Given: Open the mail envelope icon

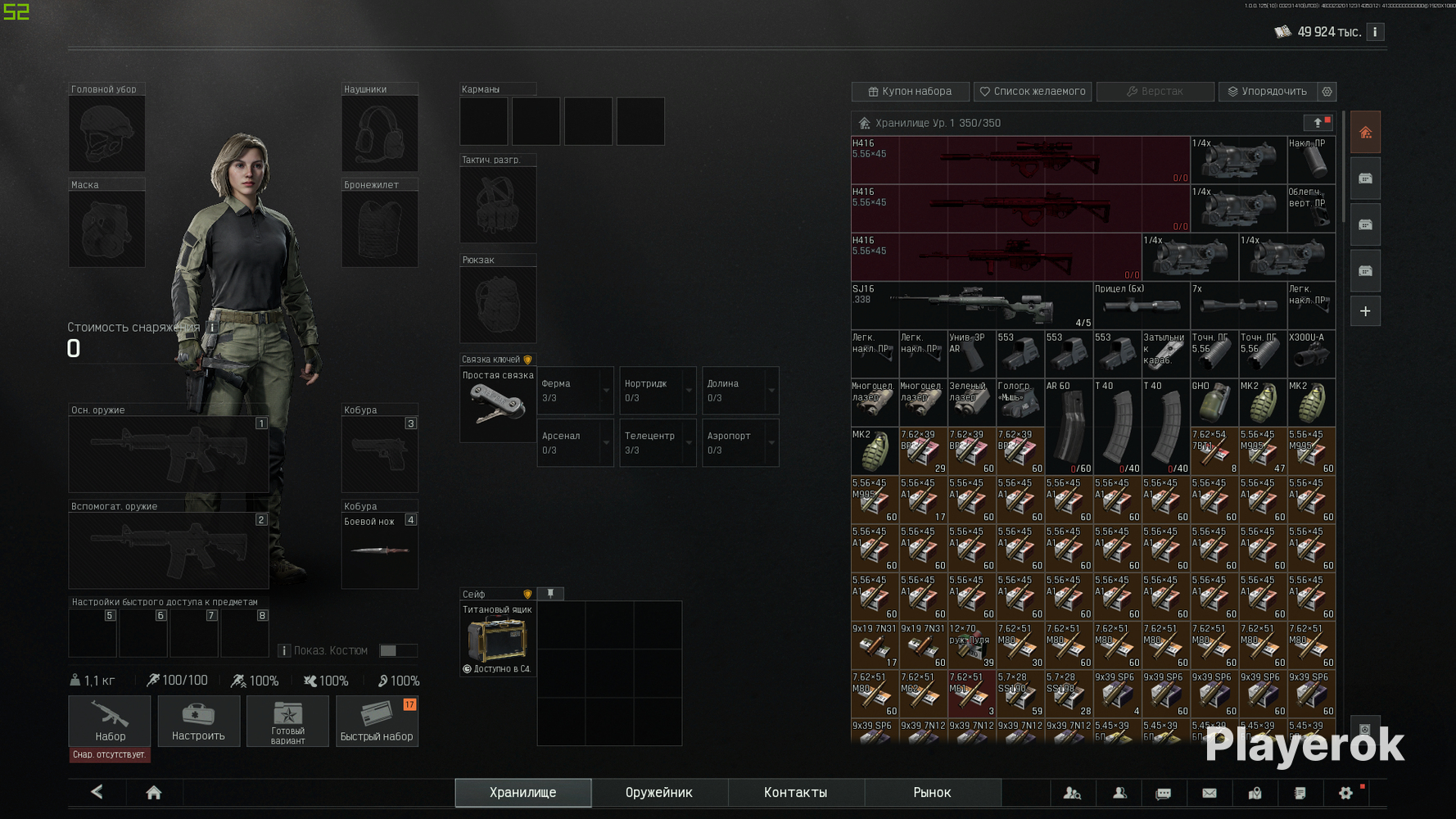Looking at the screenshot, I should pos(1210,793).
